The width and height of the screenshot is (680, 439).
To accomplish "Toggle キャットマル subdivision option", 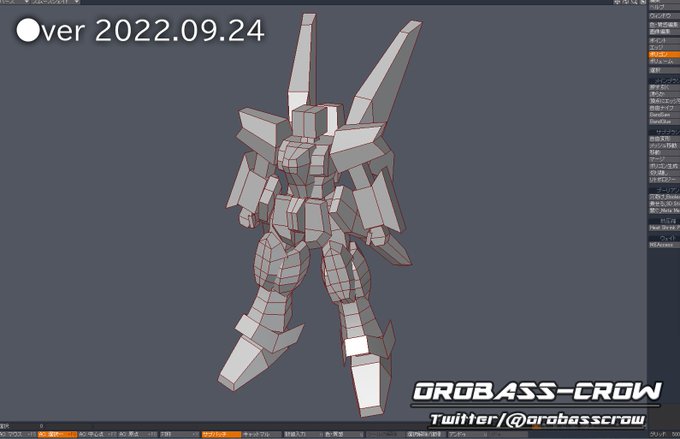I will (x=262, y=434).
